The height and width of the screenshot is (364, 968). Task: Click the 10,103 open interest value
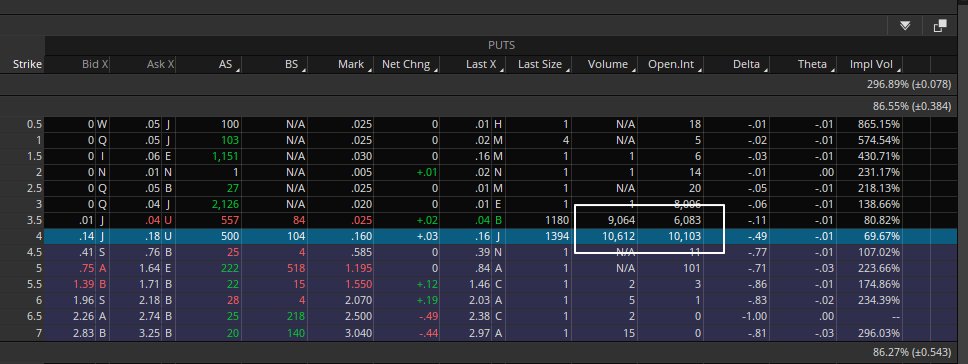[x=684, y=236]
